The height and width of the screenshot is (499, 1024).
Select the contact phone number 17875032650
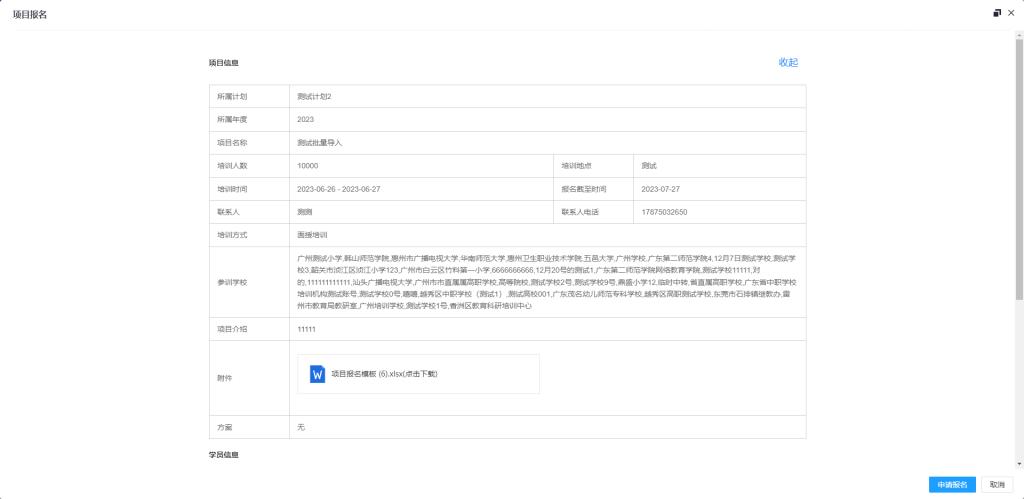pos(664,212)
